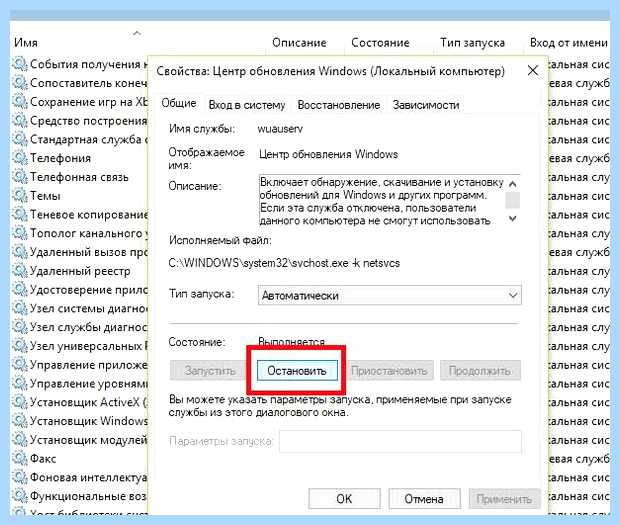Select the Темы service row
Screen dimensions: 620x525
(80, 195)
